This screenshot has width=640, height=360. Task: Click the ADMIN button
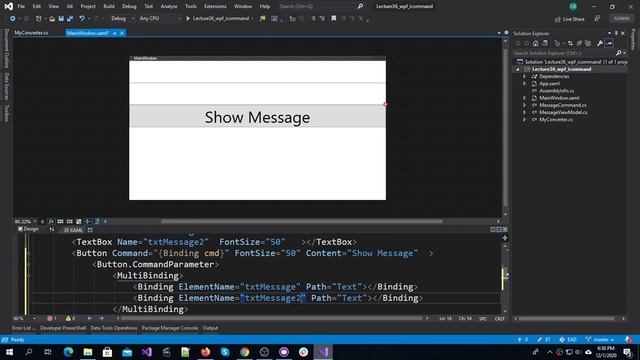pyautogui.click(x=622, y=19)
